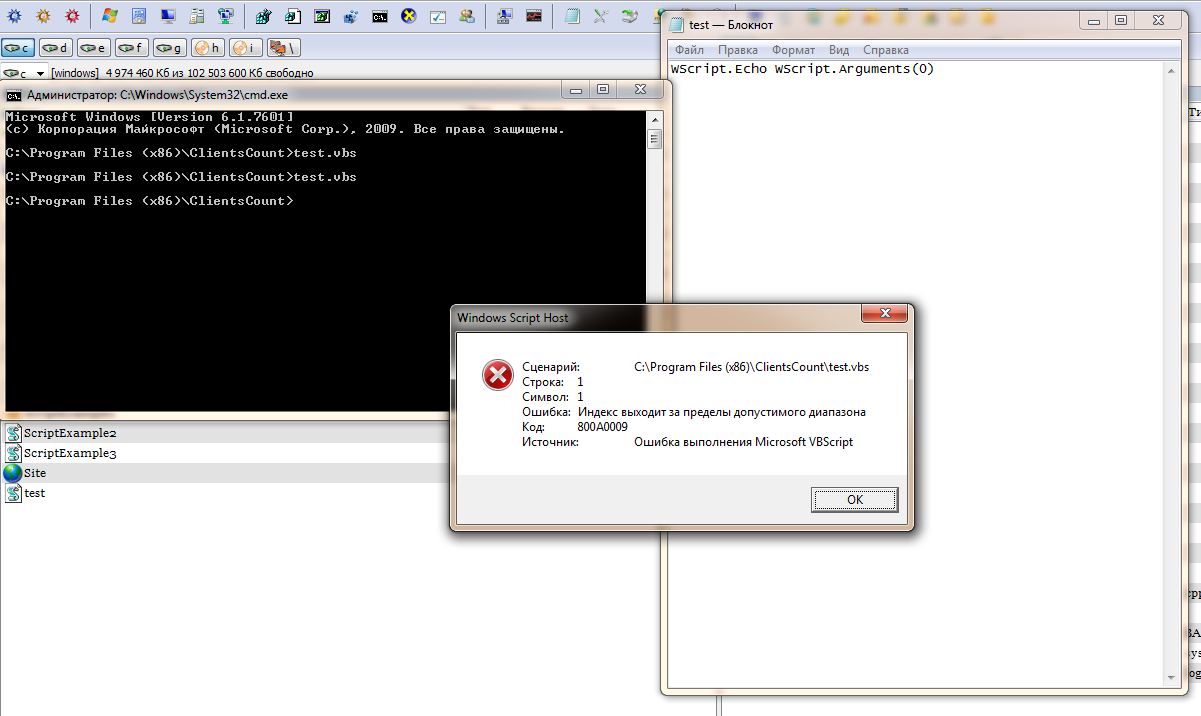Click the cmd window scrollbar up arrow

tap(654, 118)
